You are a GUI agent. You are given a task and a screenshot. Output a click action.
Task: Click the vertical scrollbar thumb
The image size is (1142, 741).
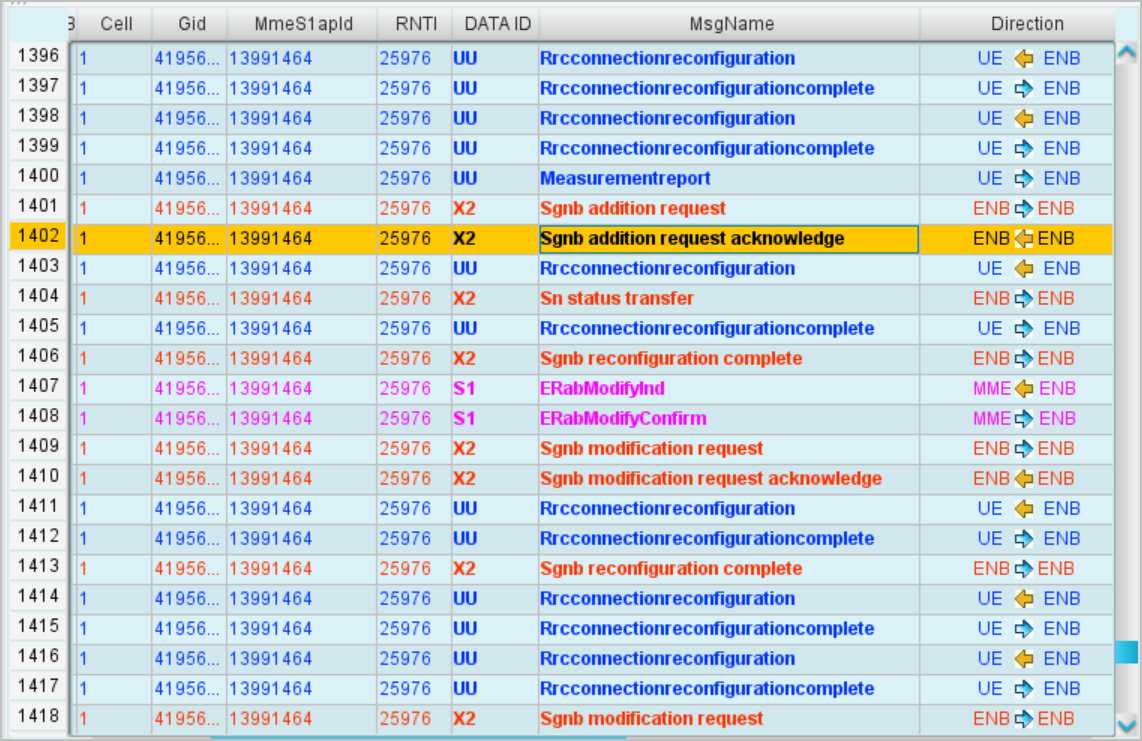tap(1127, 651)
